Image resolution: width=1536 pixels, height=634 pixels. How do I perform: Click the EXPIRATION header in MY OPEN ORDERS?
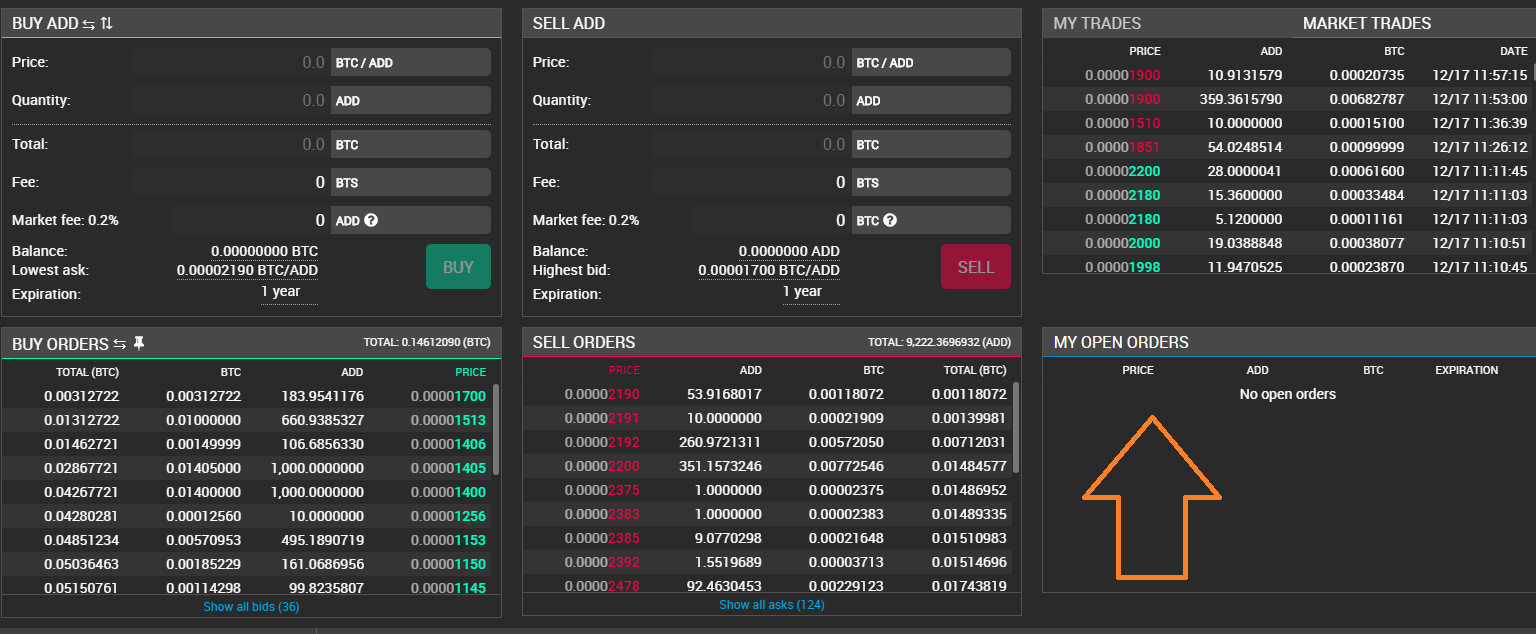click(x=1466, y=370)
